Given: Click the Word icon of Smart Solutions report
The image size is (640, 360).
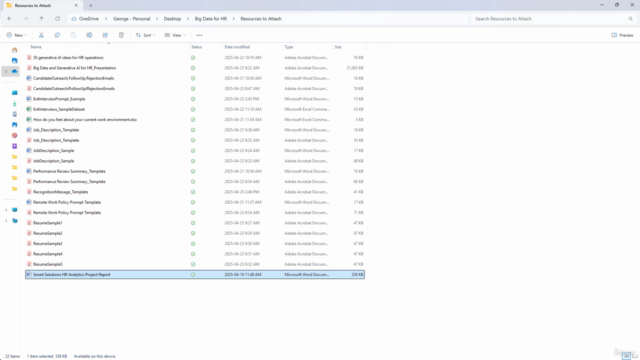Looking at the screenshot, I should click(29, 275).
